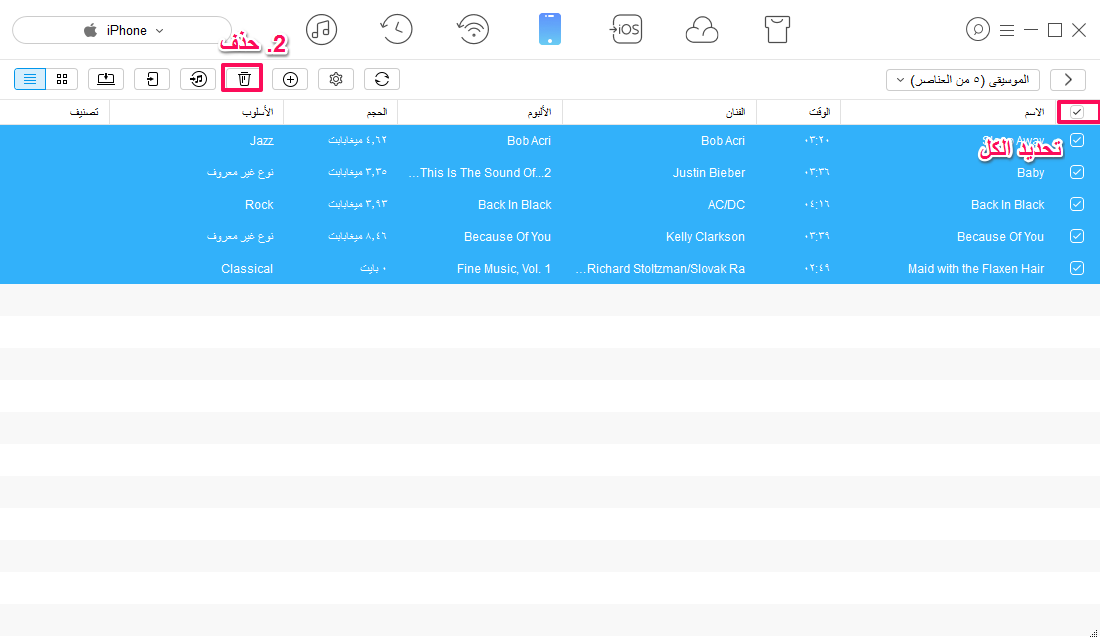Open the hamburger menu icon
Image resolution: width=1100 pixels, height=640 pixels.
pos(1007,30)
